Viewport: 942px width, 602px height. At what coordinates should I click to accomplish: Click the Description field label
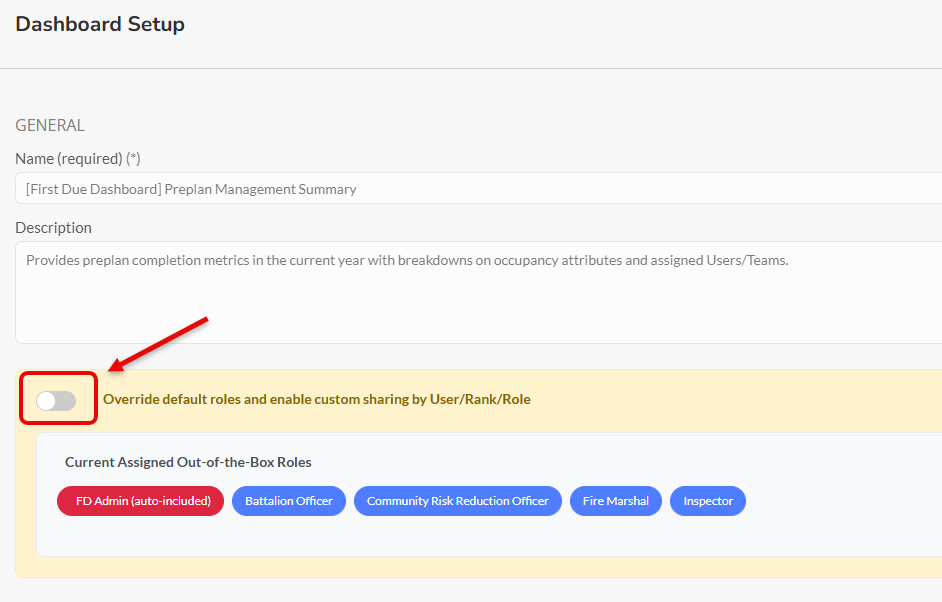click(53, 228)
